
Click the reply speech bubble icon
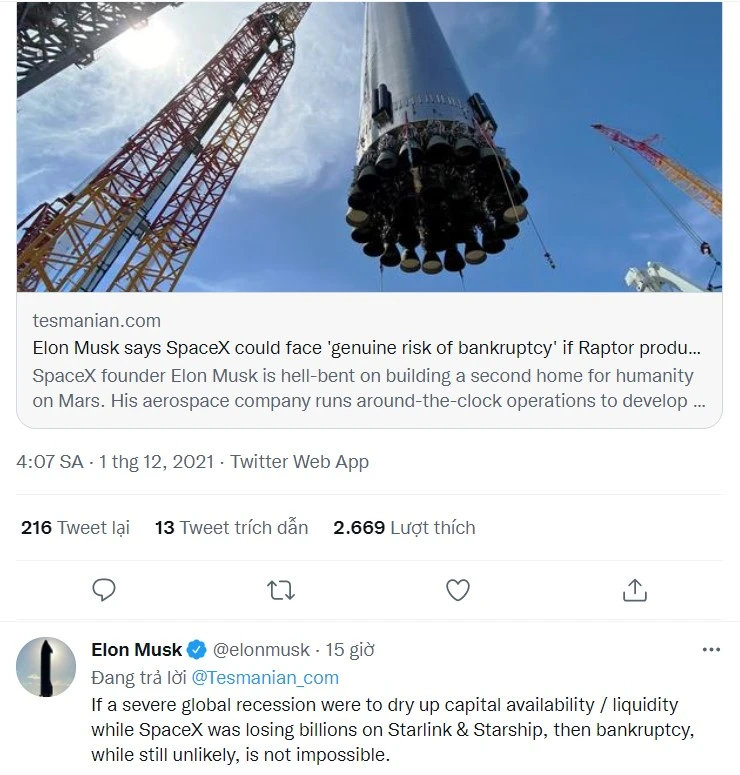(x=104, y=590)
